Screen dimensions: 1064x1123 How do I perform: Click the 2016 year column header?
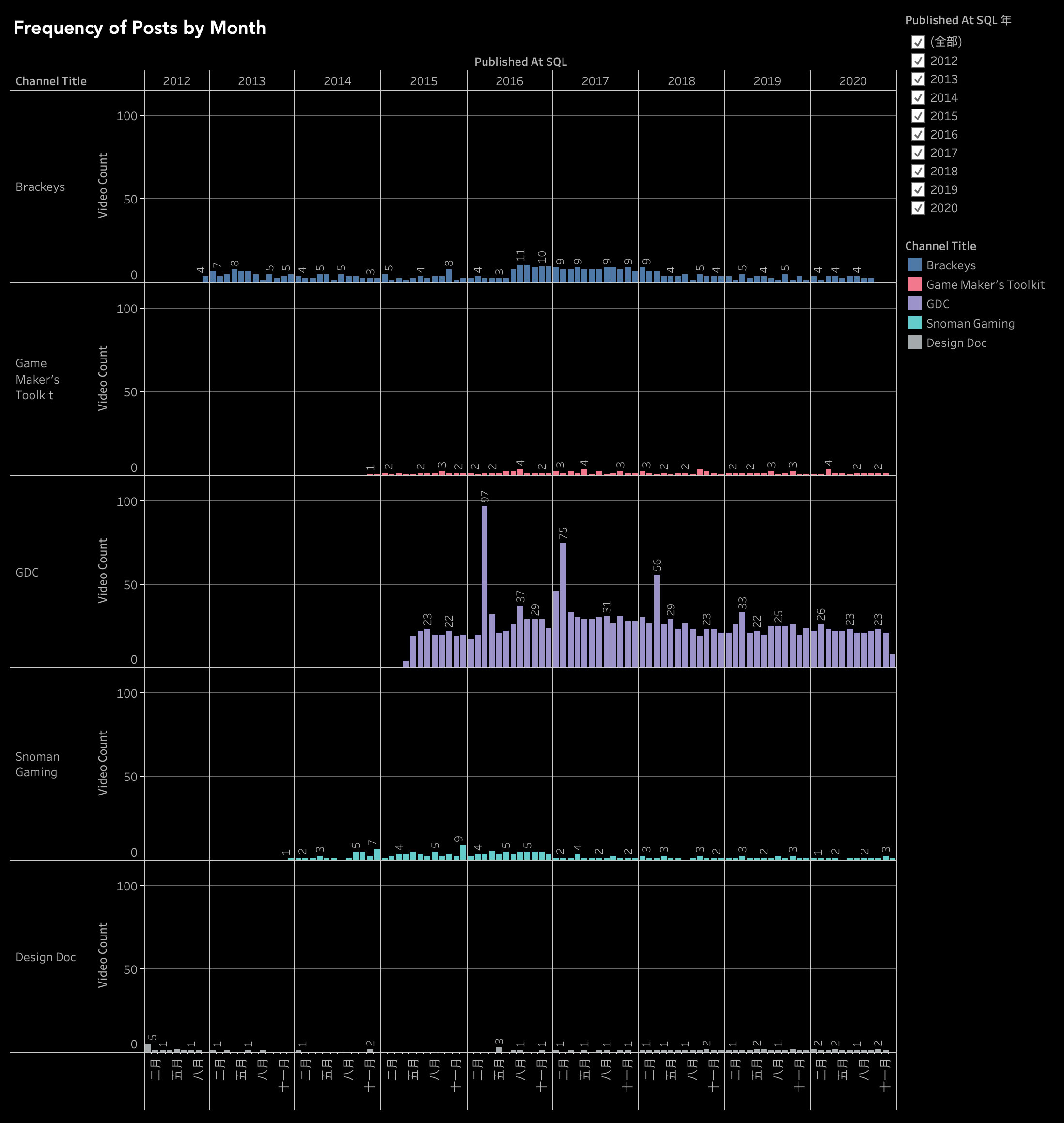point(509,81)
